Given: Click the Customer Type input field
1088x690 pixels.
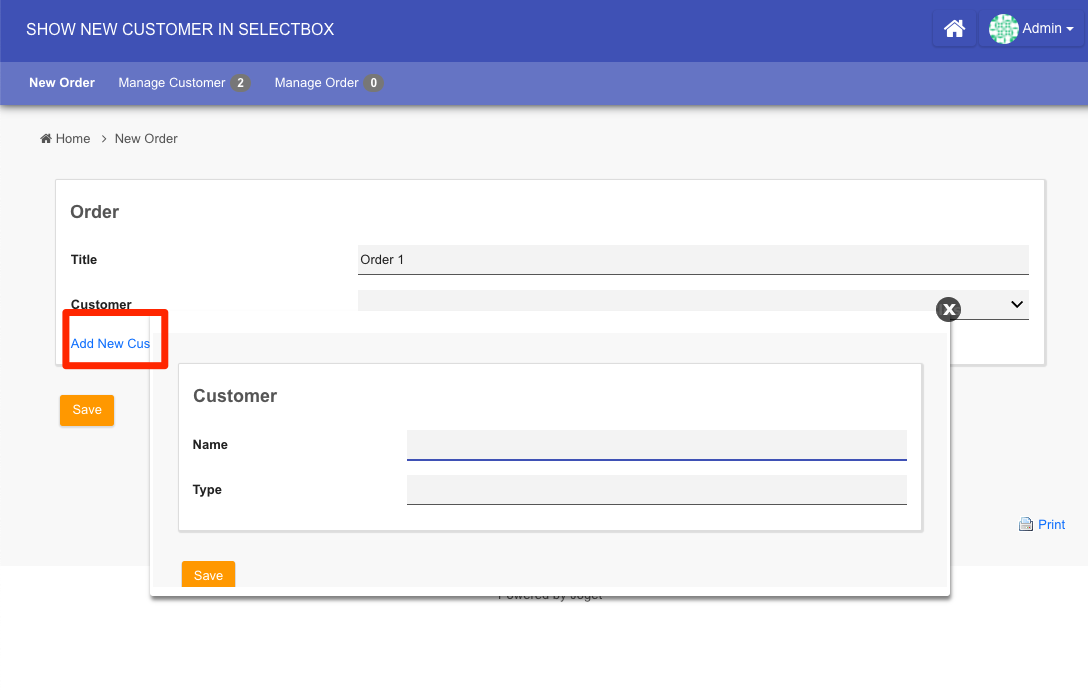Looking at the screenshot, I should click(656, 490).
